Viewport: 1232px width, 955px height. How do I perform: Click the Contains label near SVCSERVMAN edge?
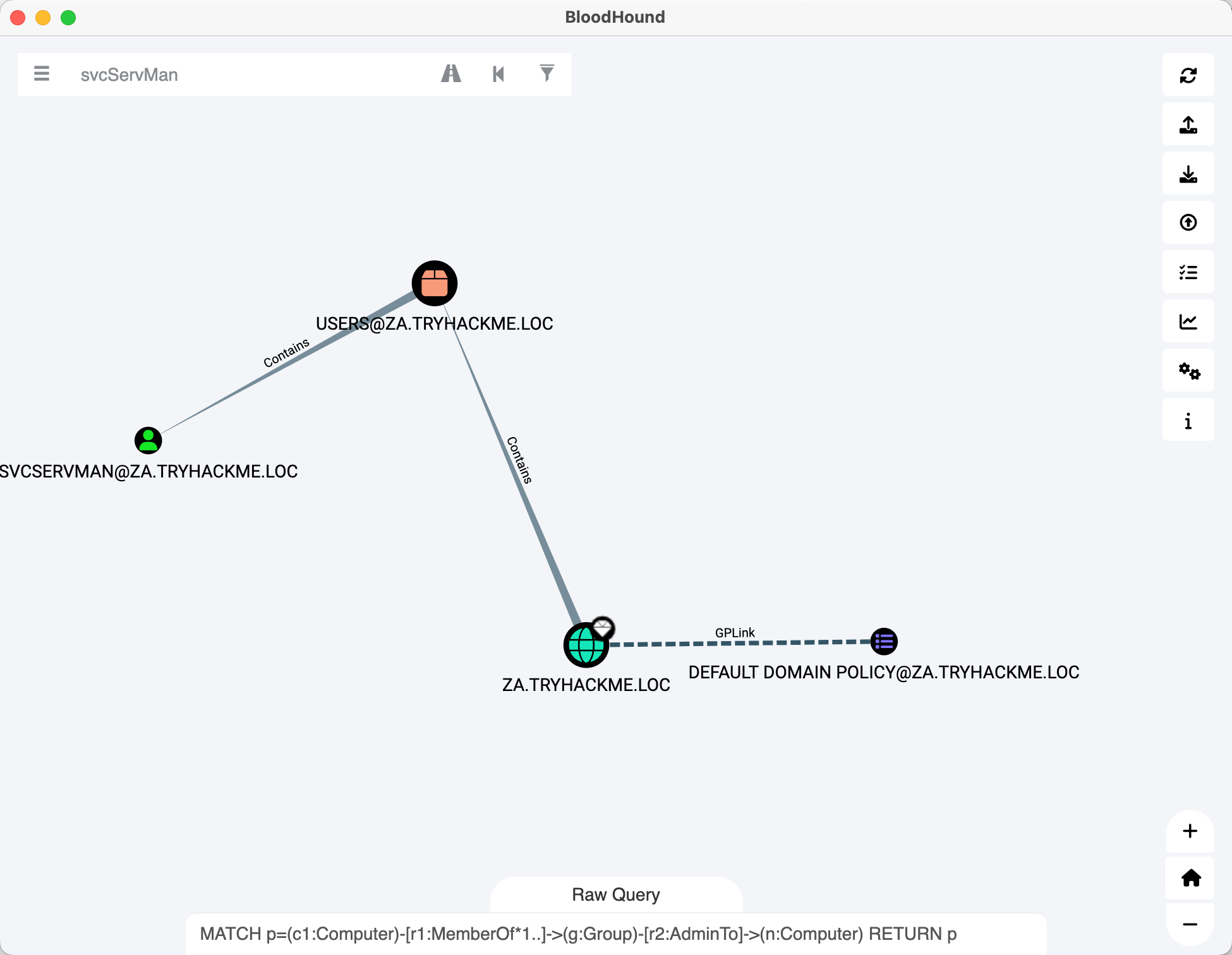(x=286, y=352)
